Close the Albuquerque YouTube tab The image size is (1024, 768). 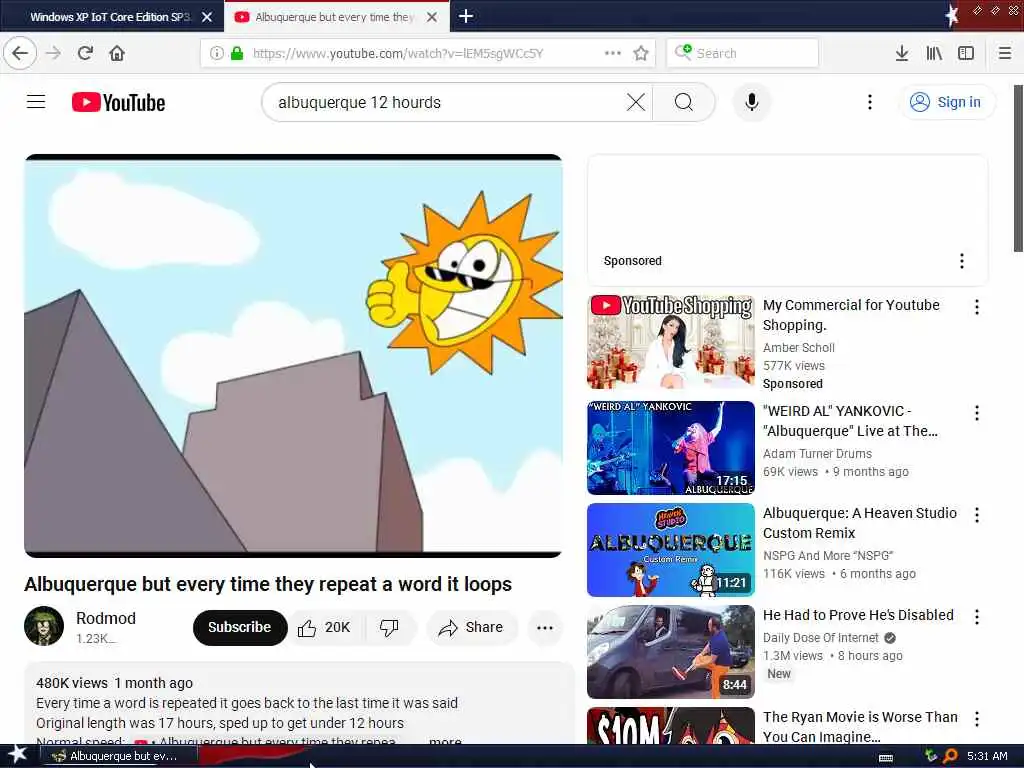click(x=432, y=17)
